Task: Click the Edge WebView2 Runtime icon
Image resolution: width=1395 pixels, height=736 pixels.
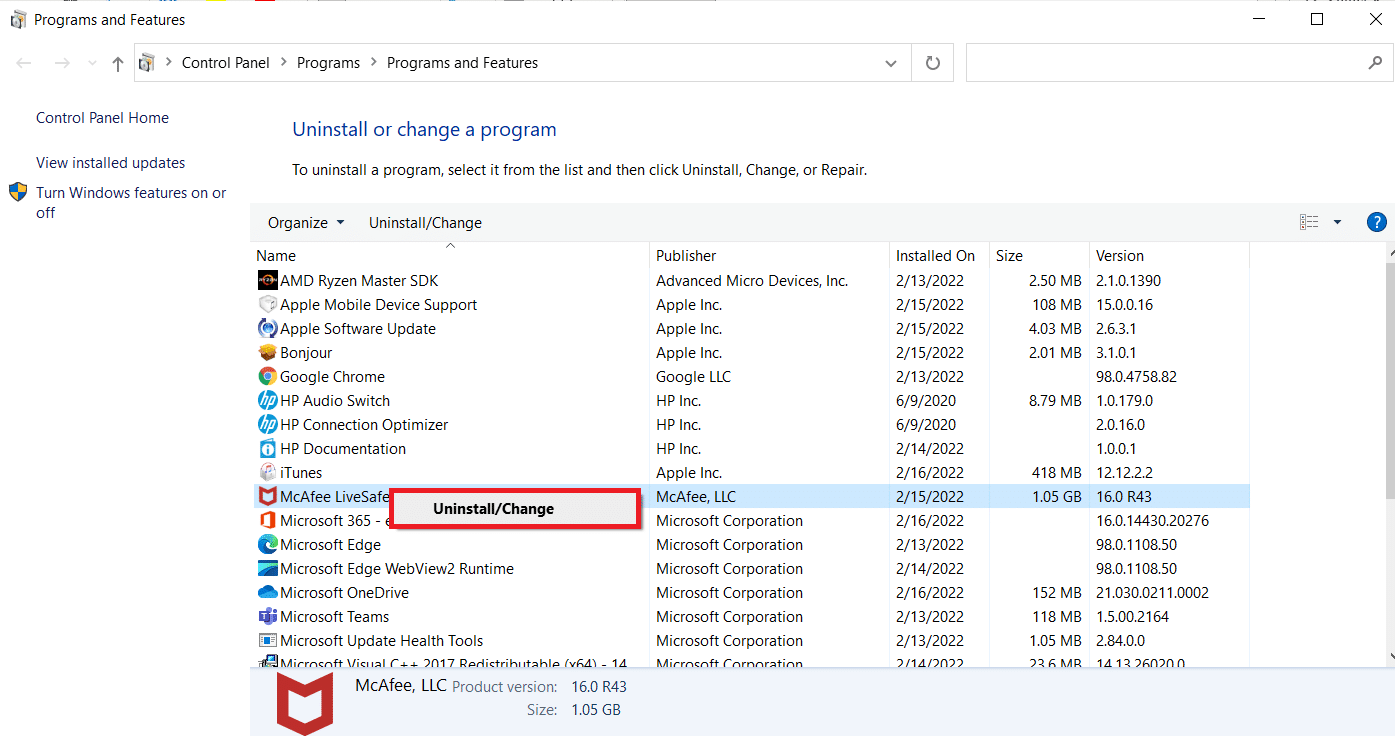Action: point(267,569)
